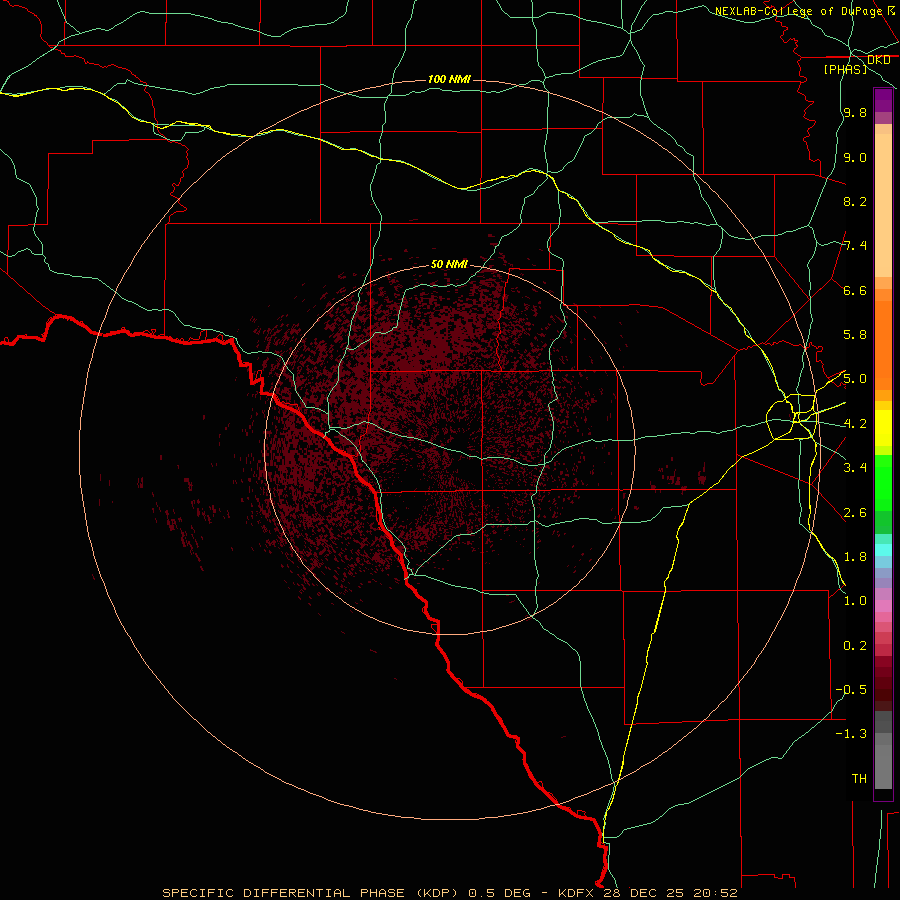Click the 4.2 value on the color scale
Image resolution: width=900 pixels, height=900 pixels.
click(x=855, y=424)
